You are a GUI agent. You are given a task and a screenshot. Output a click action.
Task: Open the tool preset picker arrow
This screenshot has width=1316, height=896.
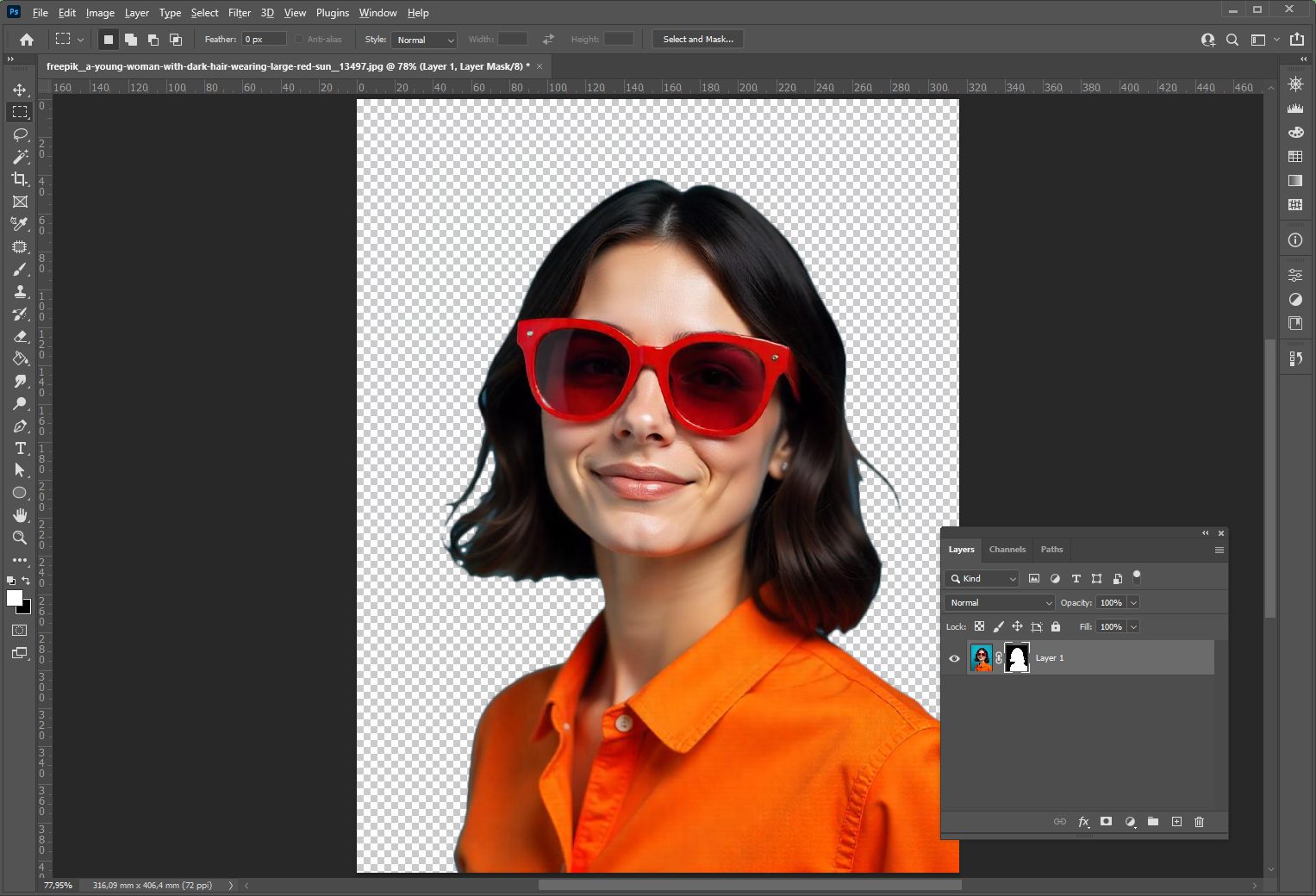click(x=80, y=40)
